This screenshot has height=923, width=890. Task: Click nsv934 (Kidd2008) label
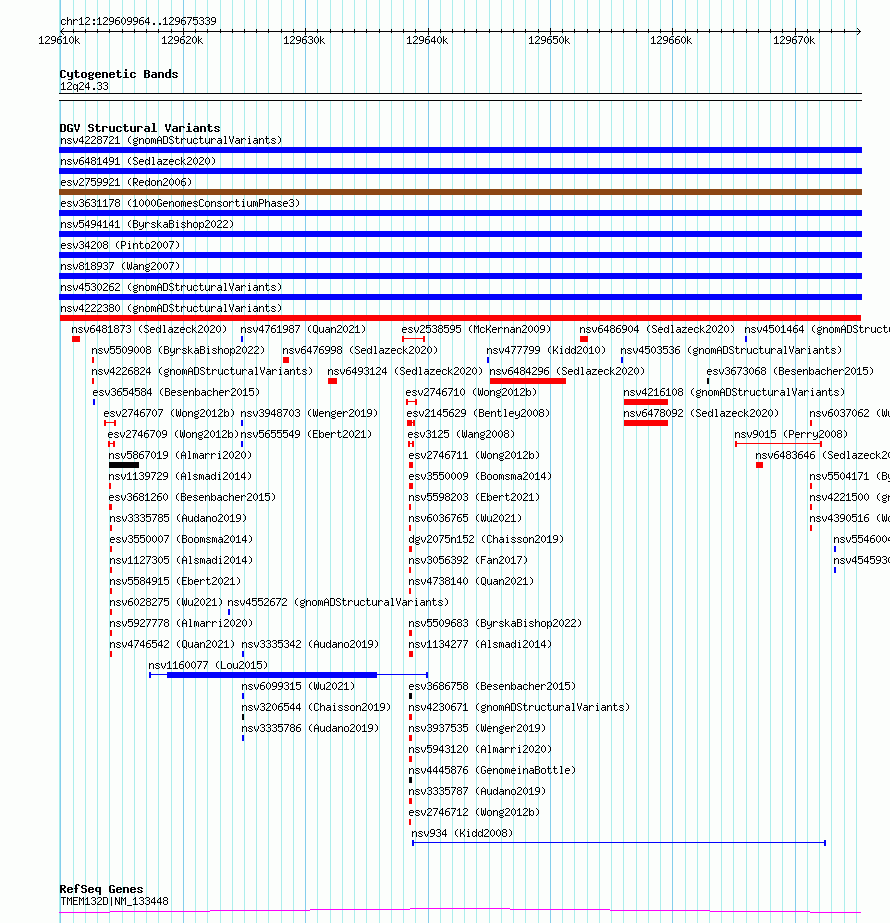(462, 834)
